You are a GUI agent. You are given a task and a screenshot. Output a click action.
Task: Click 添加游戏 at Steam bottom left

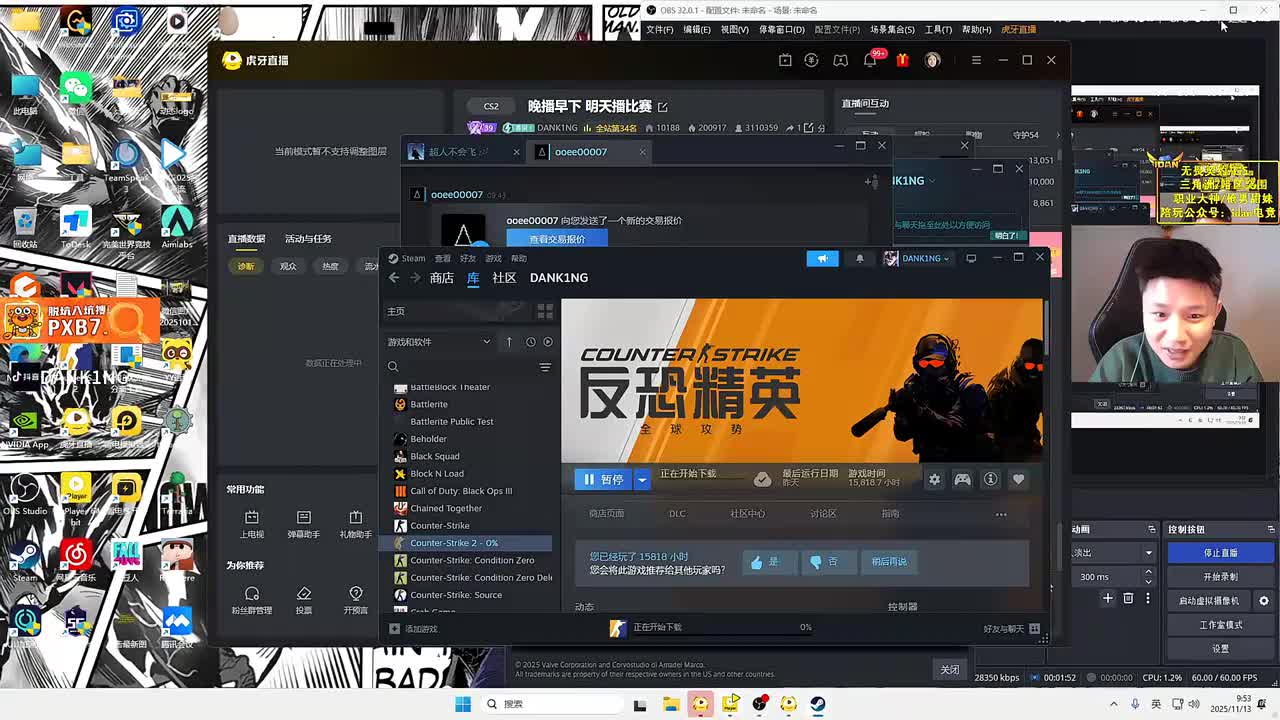[x=414, y=629]
